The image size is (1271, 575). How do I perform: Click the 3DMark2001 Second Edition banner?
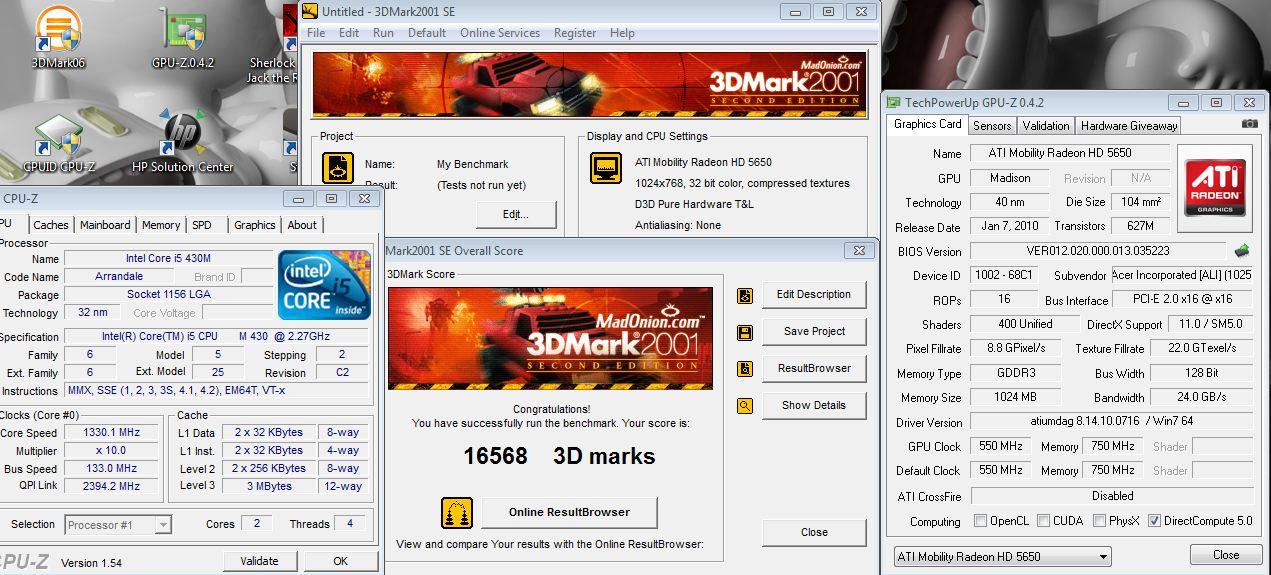(589, 85)
